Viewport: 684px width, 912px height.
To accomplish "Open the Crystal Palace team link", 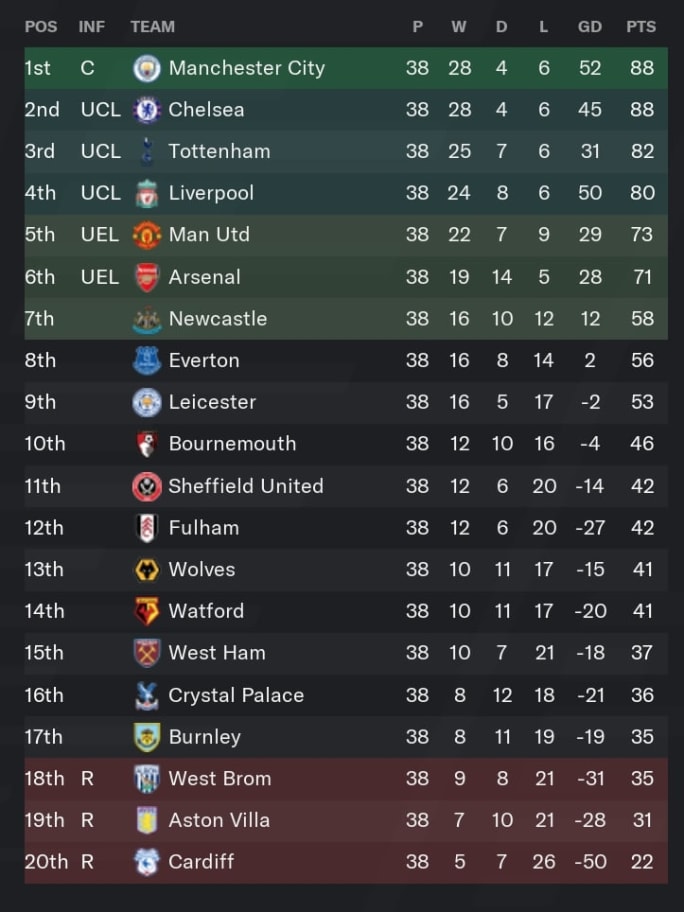I will point(236,695).
